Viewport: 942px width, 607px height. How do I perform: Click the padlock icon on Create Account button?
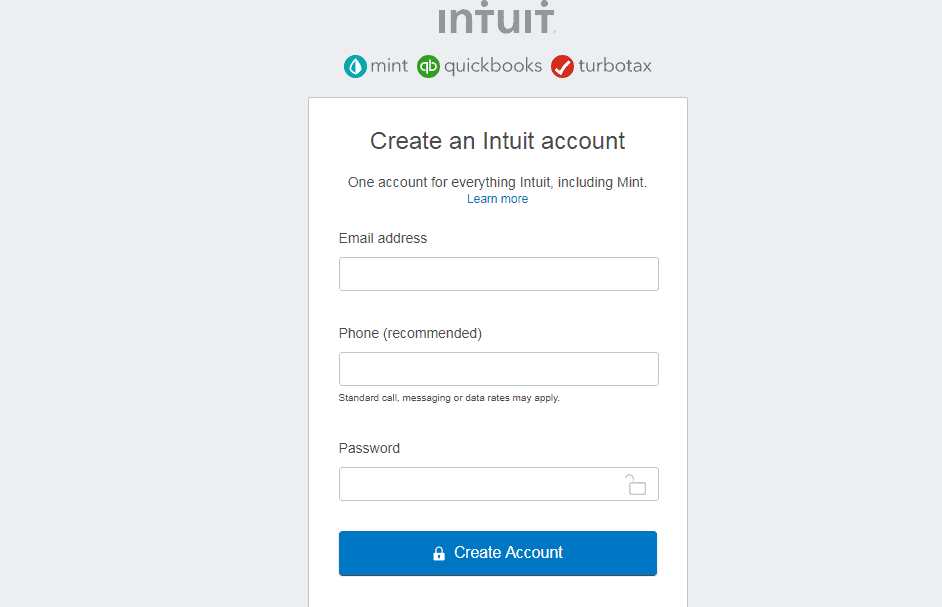coord(439,553)
